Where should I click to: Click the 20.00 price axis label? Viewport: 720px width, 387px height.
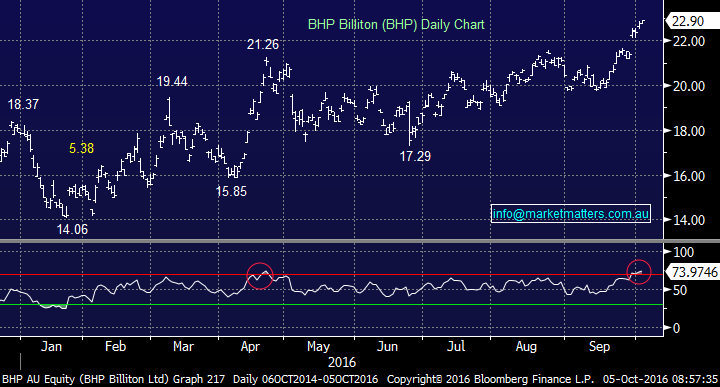pos(689,86)
